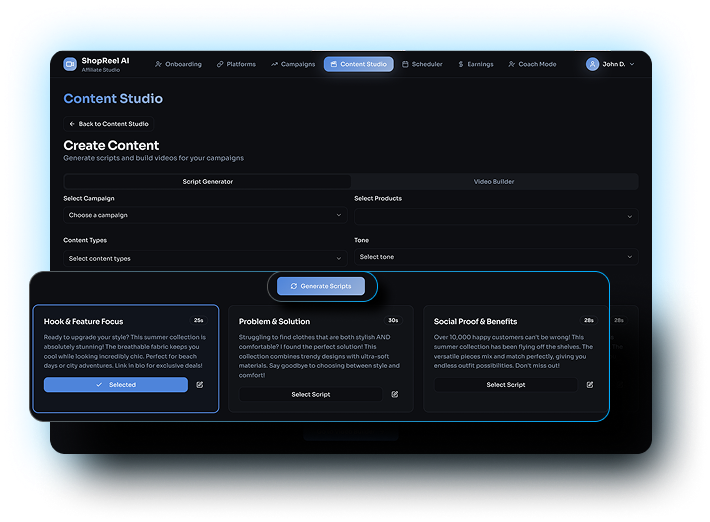Image resolution: width=710 pixels, height=522 pixels.
Task: Open Coach Mode from navigation
Action: pyautogui.click(x=532, y=64)
